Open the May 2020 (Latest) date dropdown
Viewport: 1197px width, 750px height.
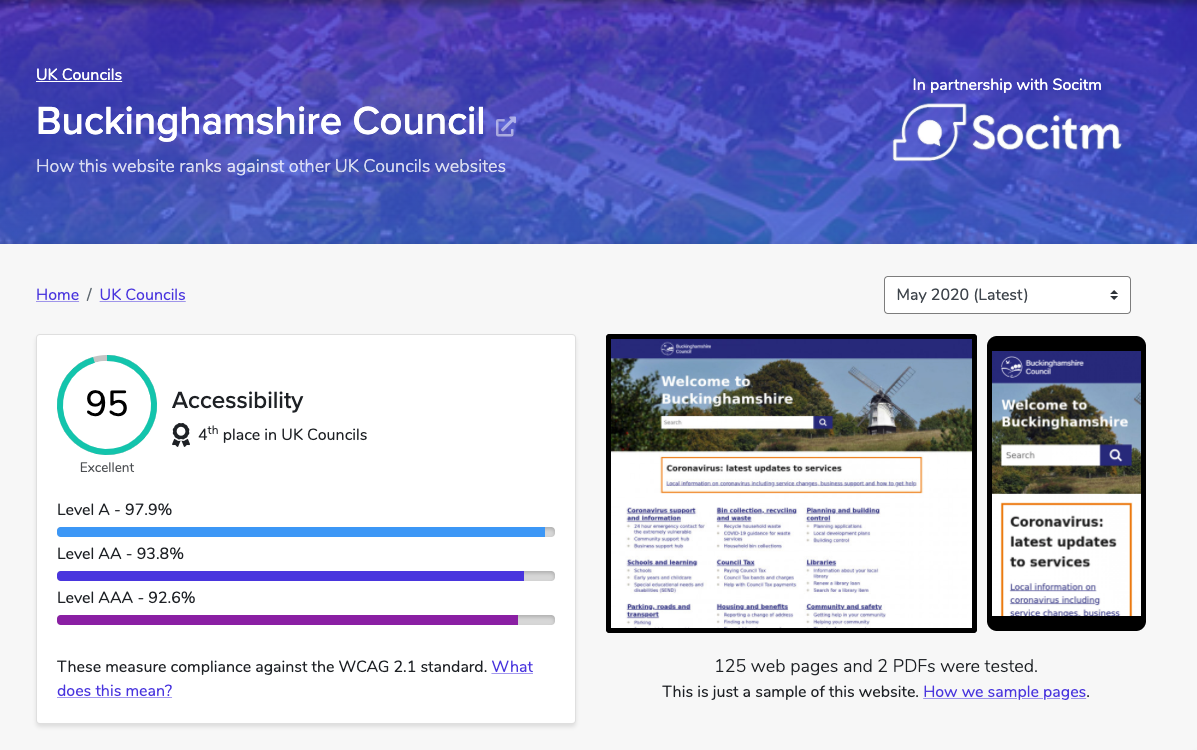point(1006,295)
